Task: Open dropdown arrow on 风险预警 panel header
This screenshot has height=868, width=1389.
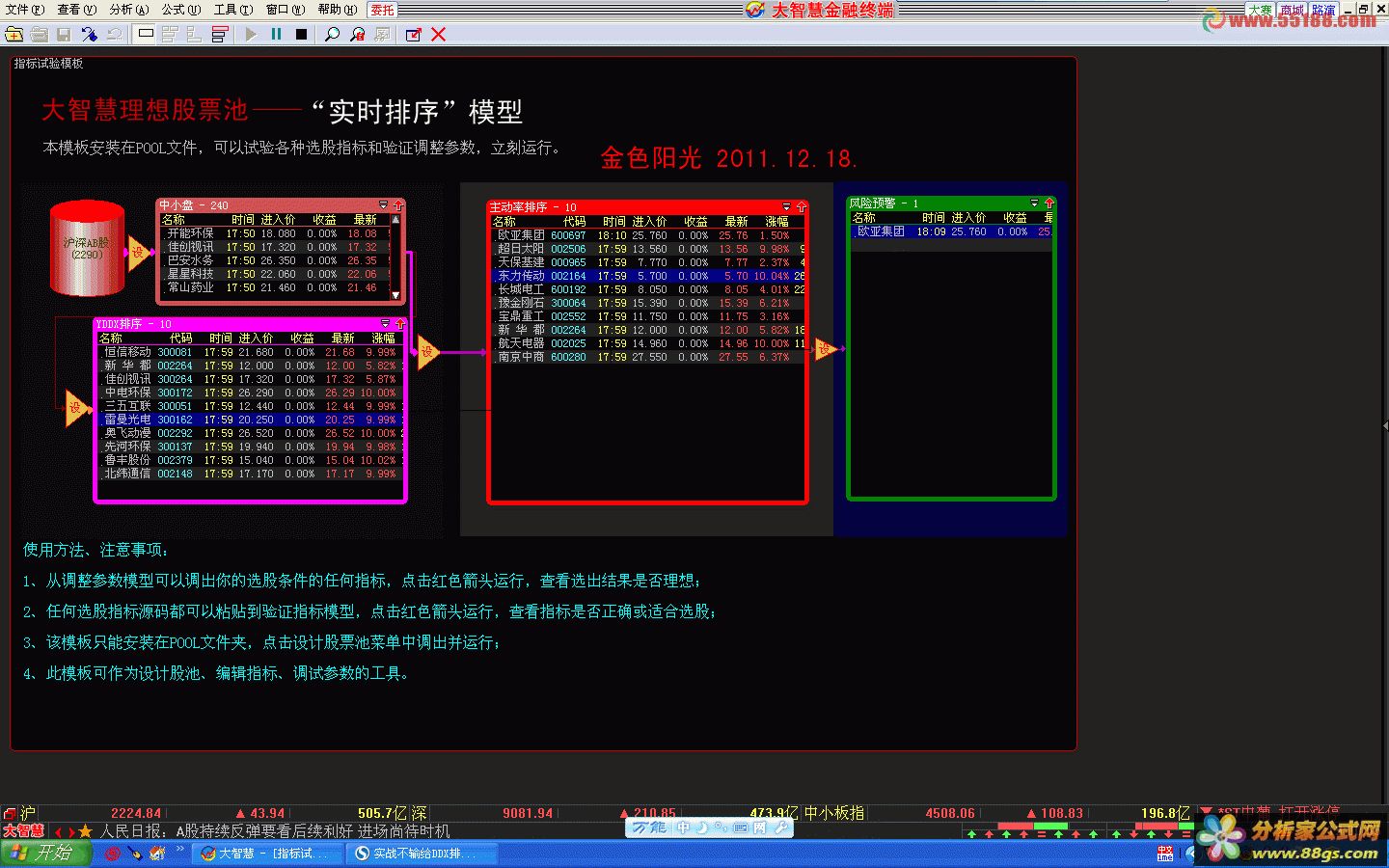Action: 1035,203
